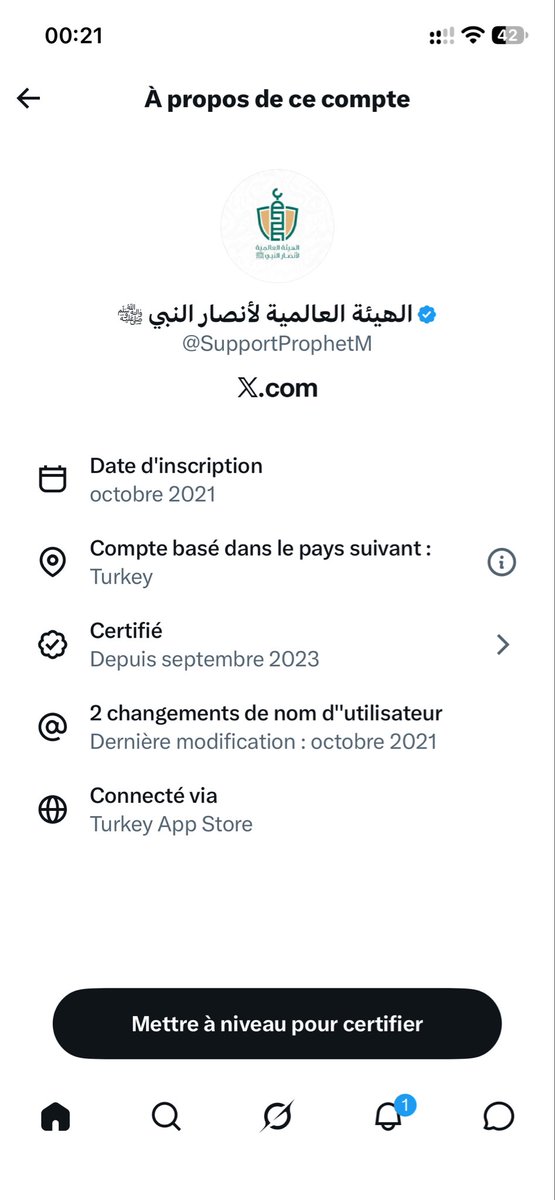Tap the blue verified checkmark badge
Viewport: 555px width, 1200px height.
427,315
